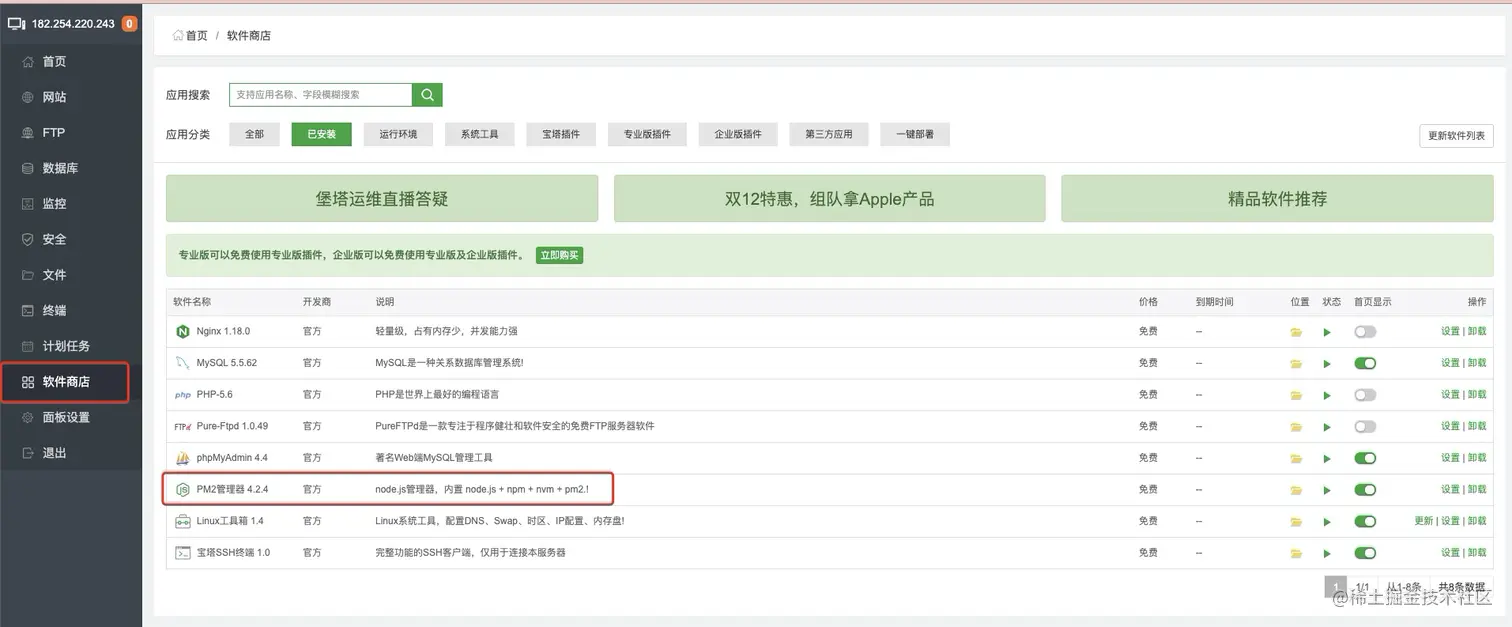Click the phpMyAdmin sailboat icon
The width and height of the screenshot is (1512, 627).
[182, 458]
